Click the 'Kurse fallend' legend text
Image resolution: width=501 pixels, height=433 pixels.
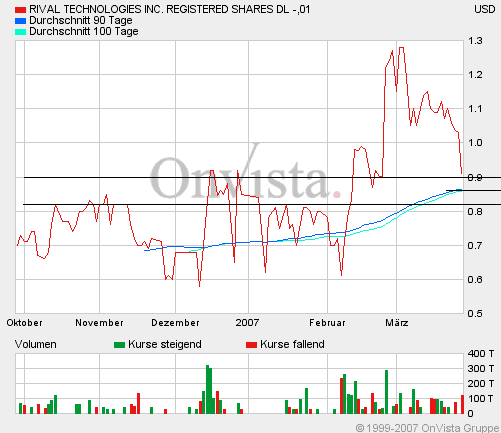pyautogui.click(x=292, y=344)
